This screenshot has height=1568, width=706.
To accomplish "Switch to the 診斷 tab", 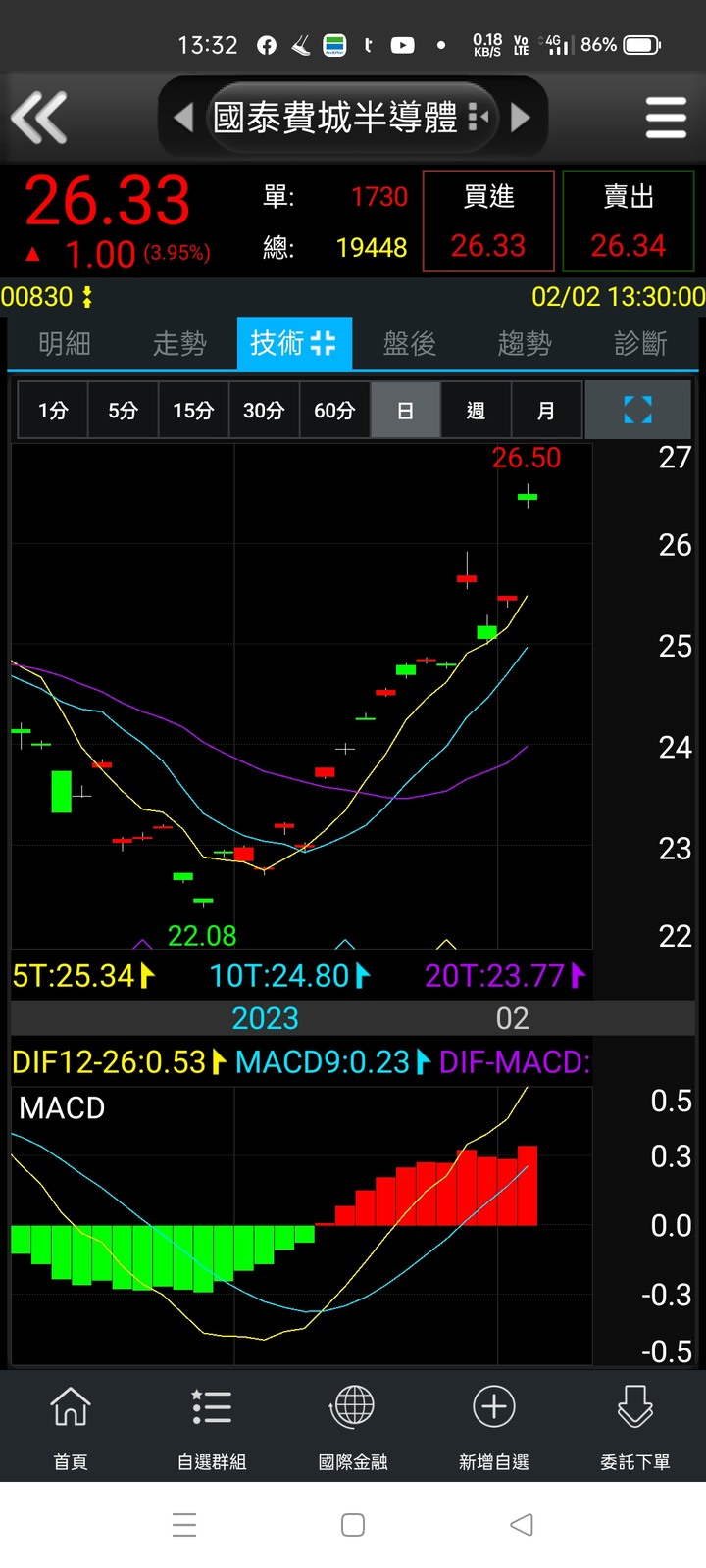I will [x=640, y=343].
